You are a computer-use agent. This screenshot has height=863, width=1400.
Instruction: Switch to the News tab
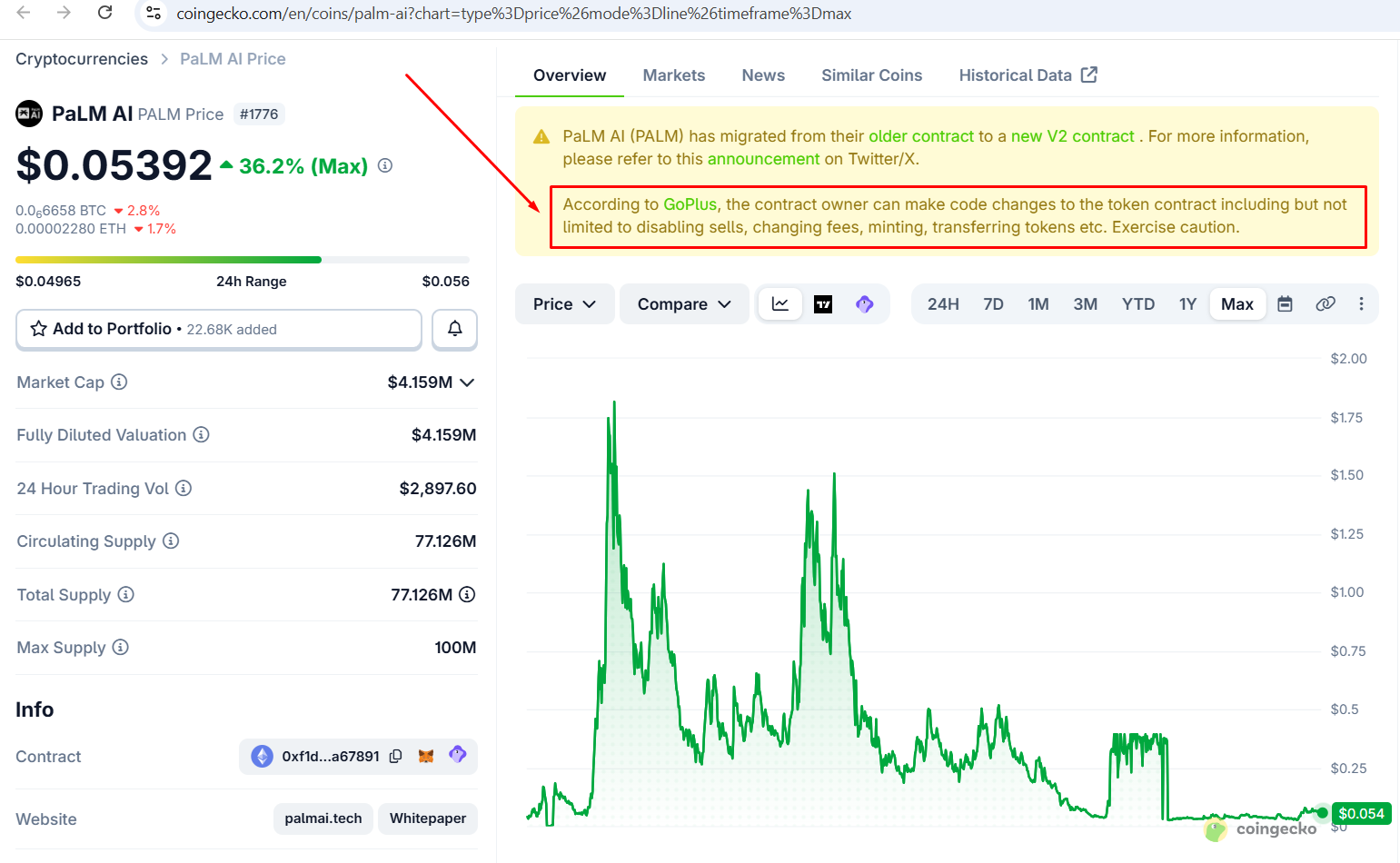[x=763, y=75]
